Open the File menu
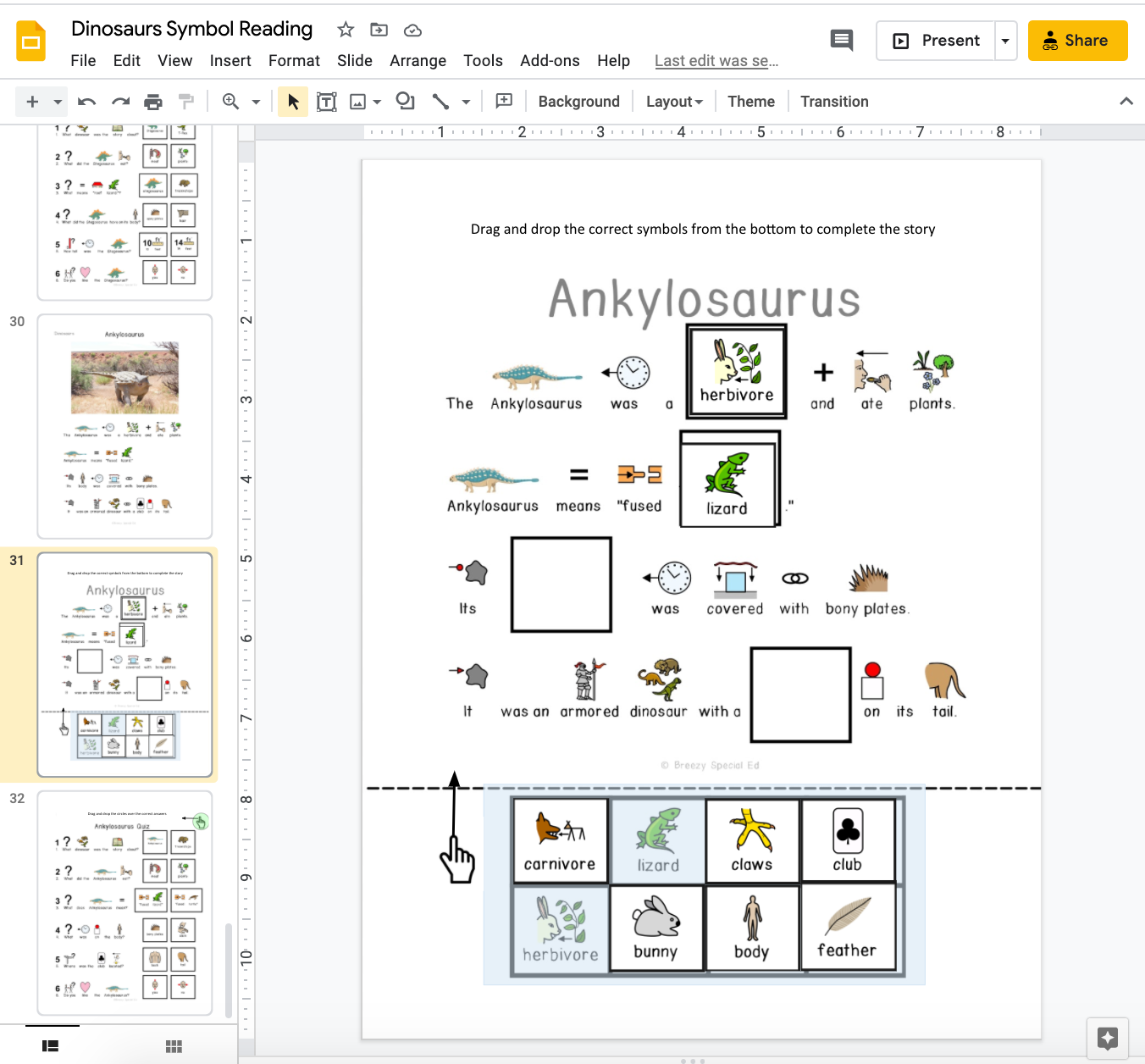1145x1064 pixels. click(x=83, y=61)
